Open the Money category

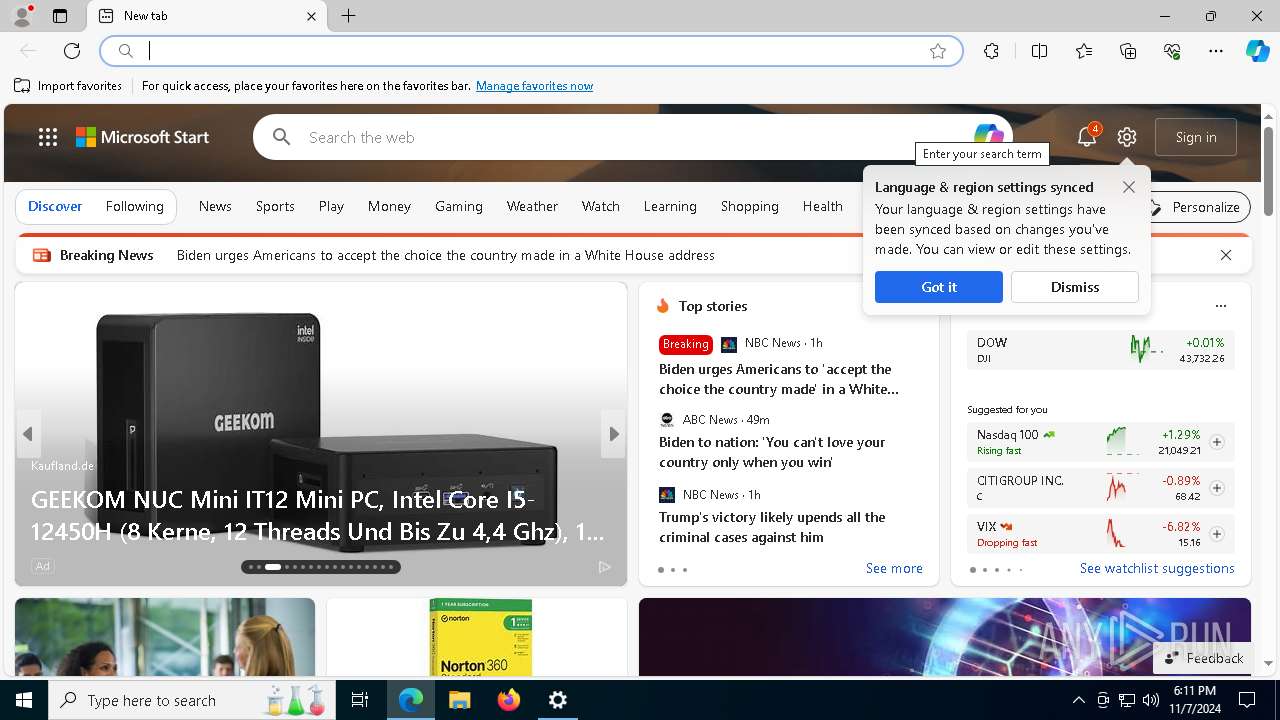pyautogui.click(x=389, y=206)
